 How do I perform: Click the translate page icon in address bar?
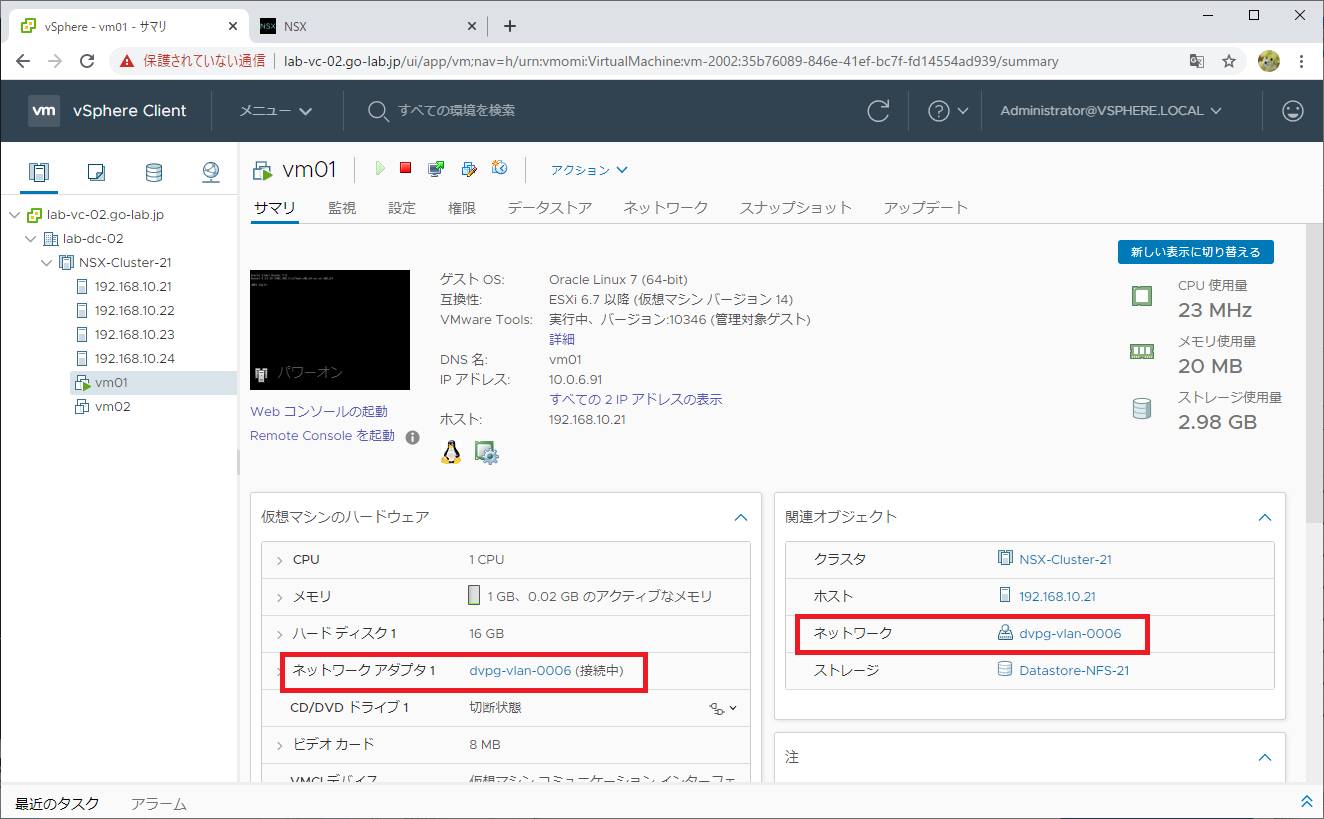click(x=1196, y=61)
